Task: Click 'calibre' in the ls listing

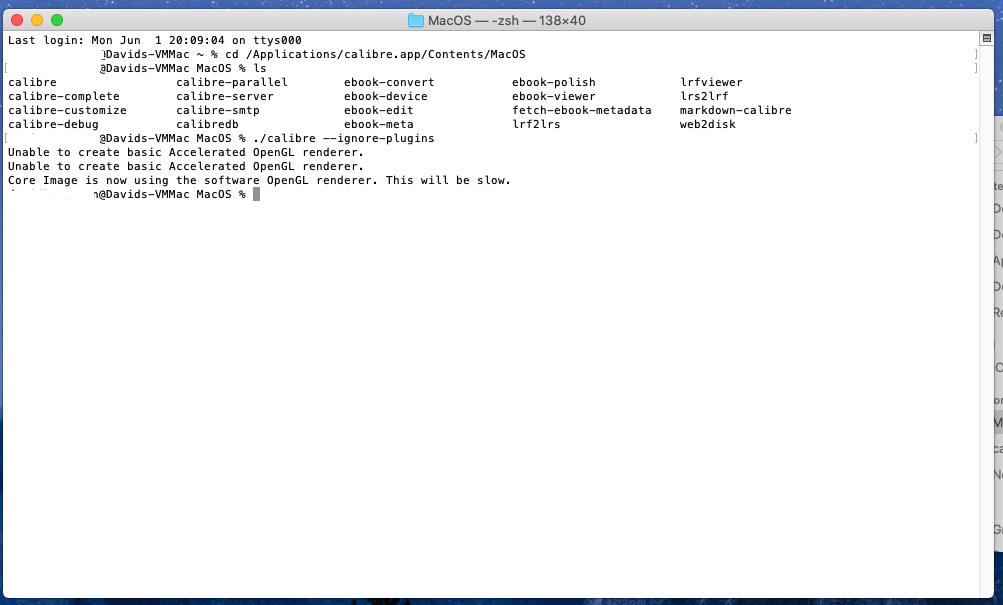Action: 32,82
